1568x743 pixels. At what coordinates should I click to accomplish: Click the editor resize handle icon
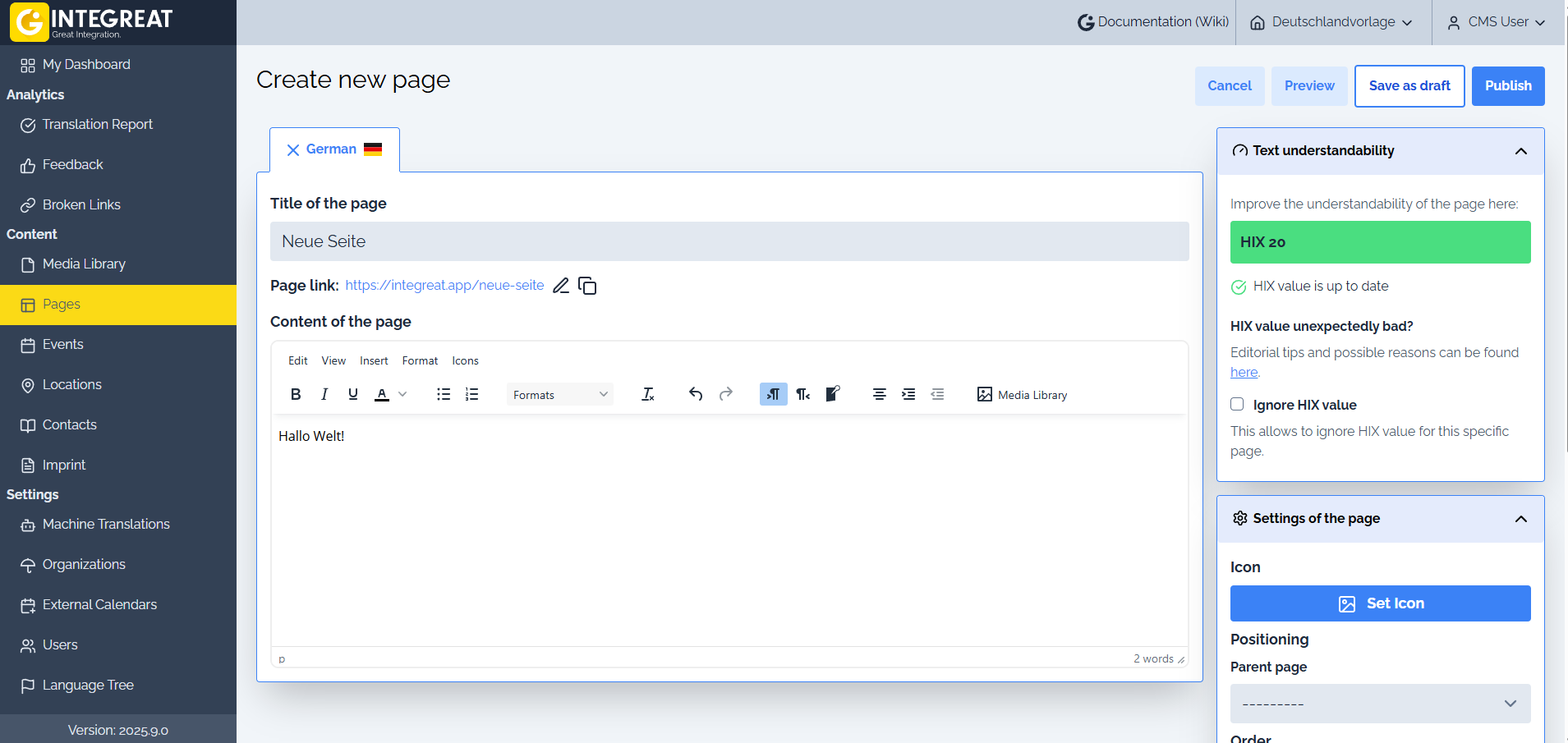[1181, 659]
